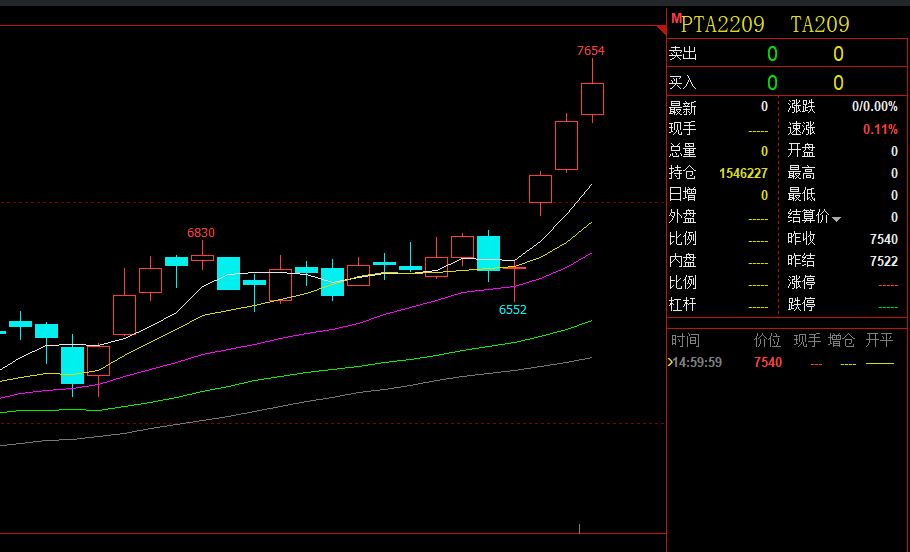Click the 持仓 value 1546227

click(743, 173)
